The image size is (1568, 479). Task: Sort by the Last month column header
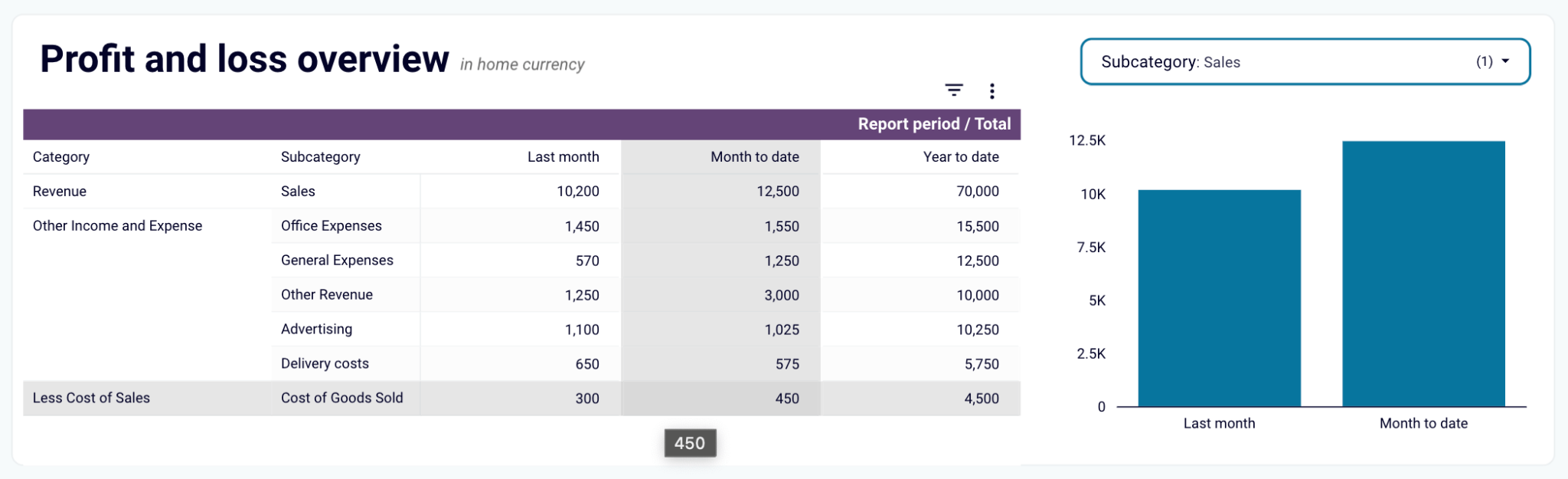(x=563, y=156)
